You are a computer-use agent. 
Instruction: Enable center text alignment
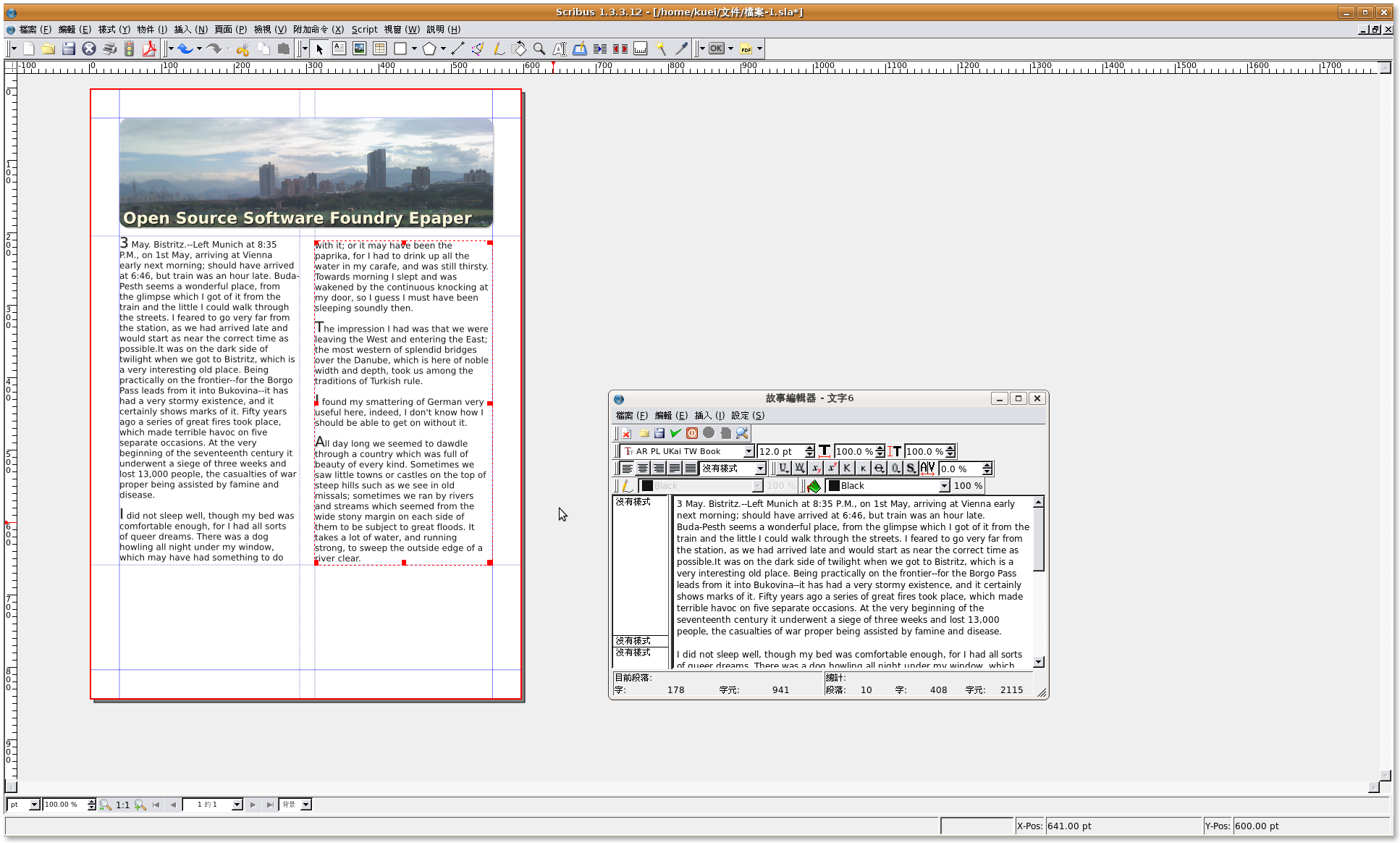coord(643,469)
